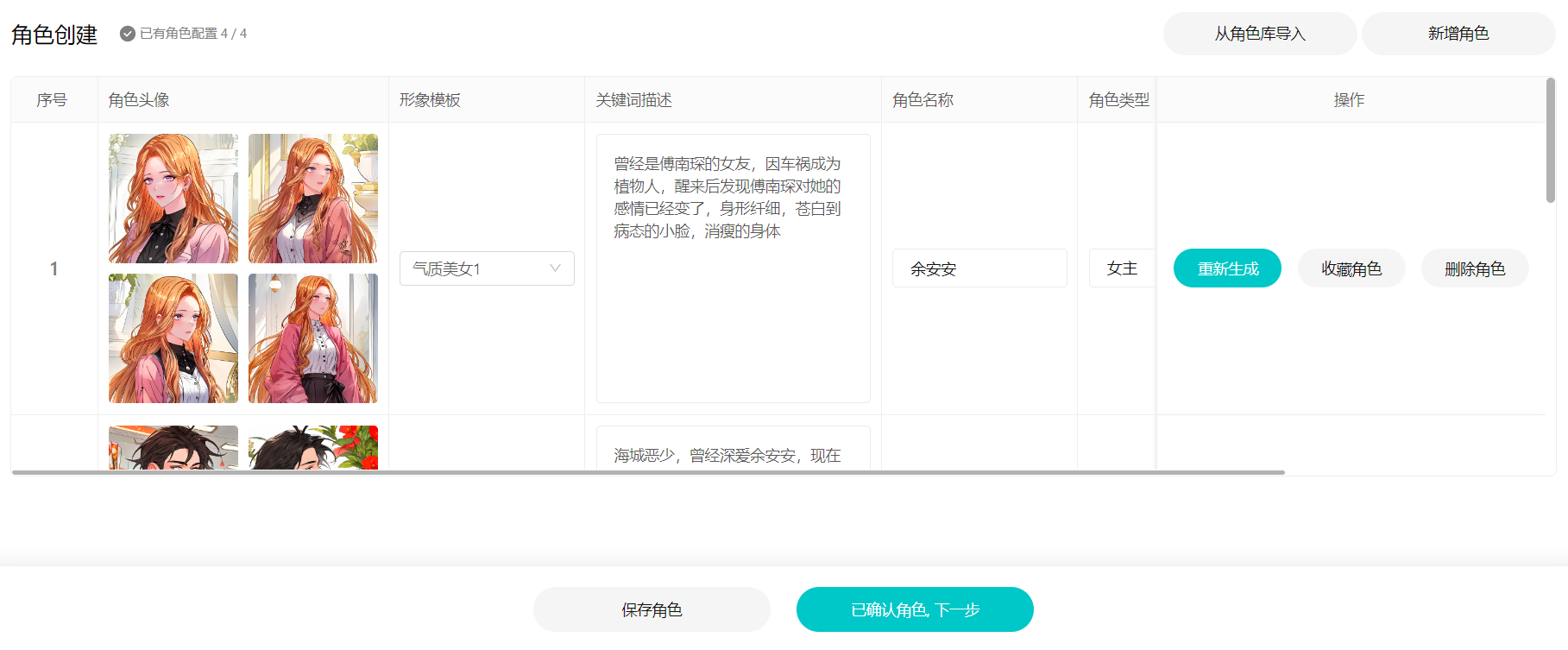Screen dimensions: 1568x650
Task: Click the row number 1 cell
Action: [x=54, y=268]
